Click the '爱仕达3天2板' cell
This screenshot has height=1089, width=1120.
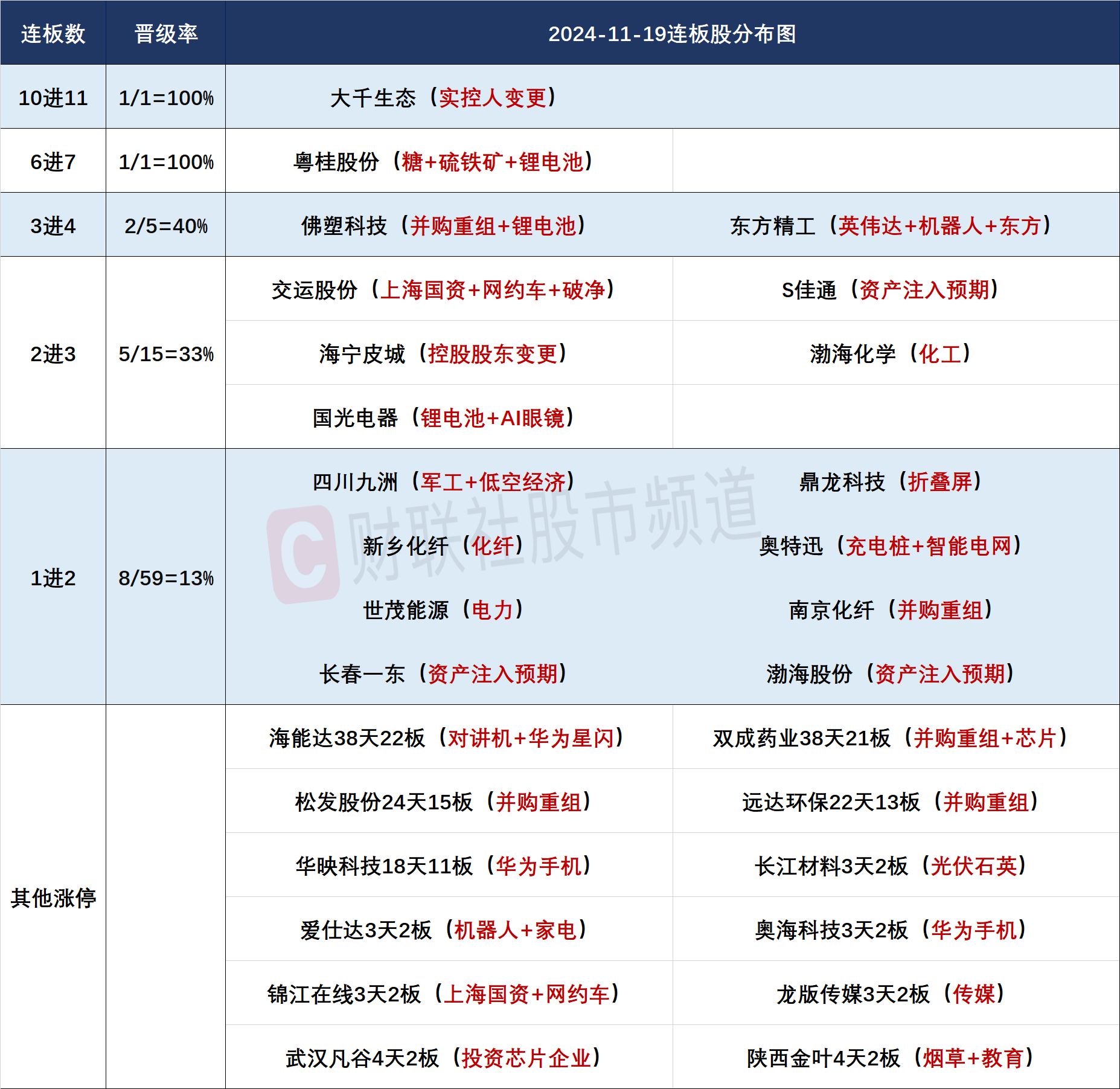[x=449, y=930]
